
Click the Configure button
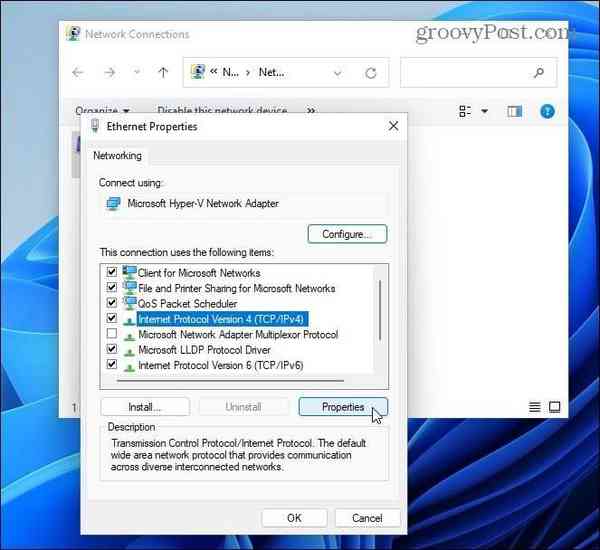[347, 234]
